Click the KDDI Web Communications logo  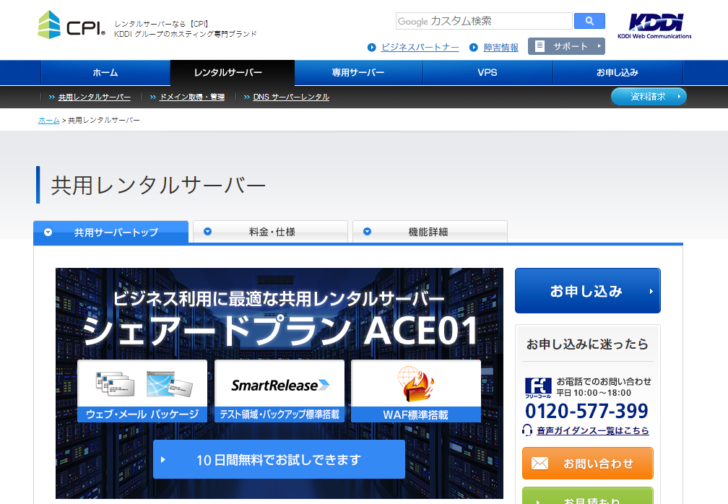coord(655,26)
